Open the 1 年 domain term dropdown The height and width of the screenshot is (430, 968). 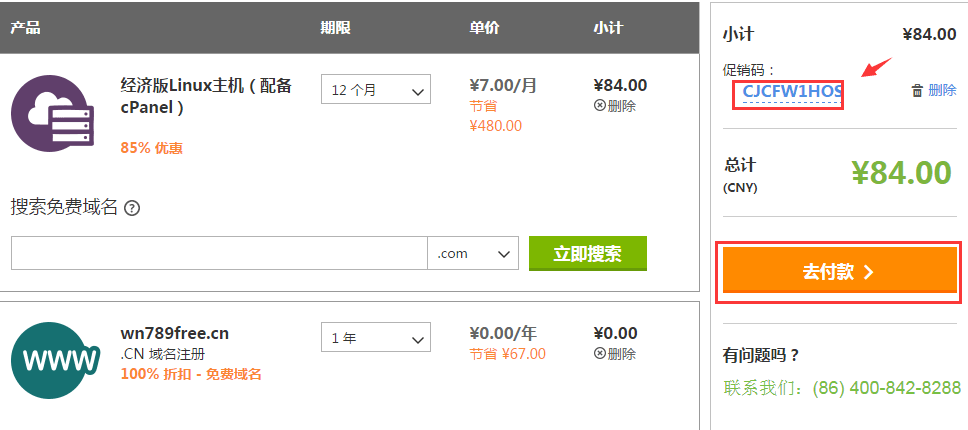[x=375, y=338]
